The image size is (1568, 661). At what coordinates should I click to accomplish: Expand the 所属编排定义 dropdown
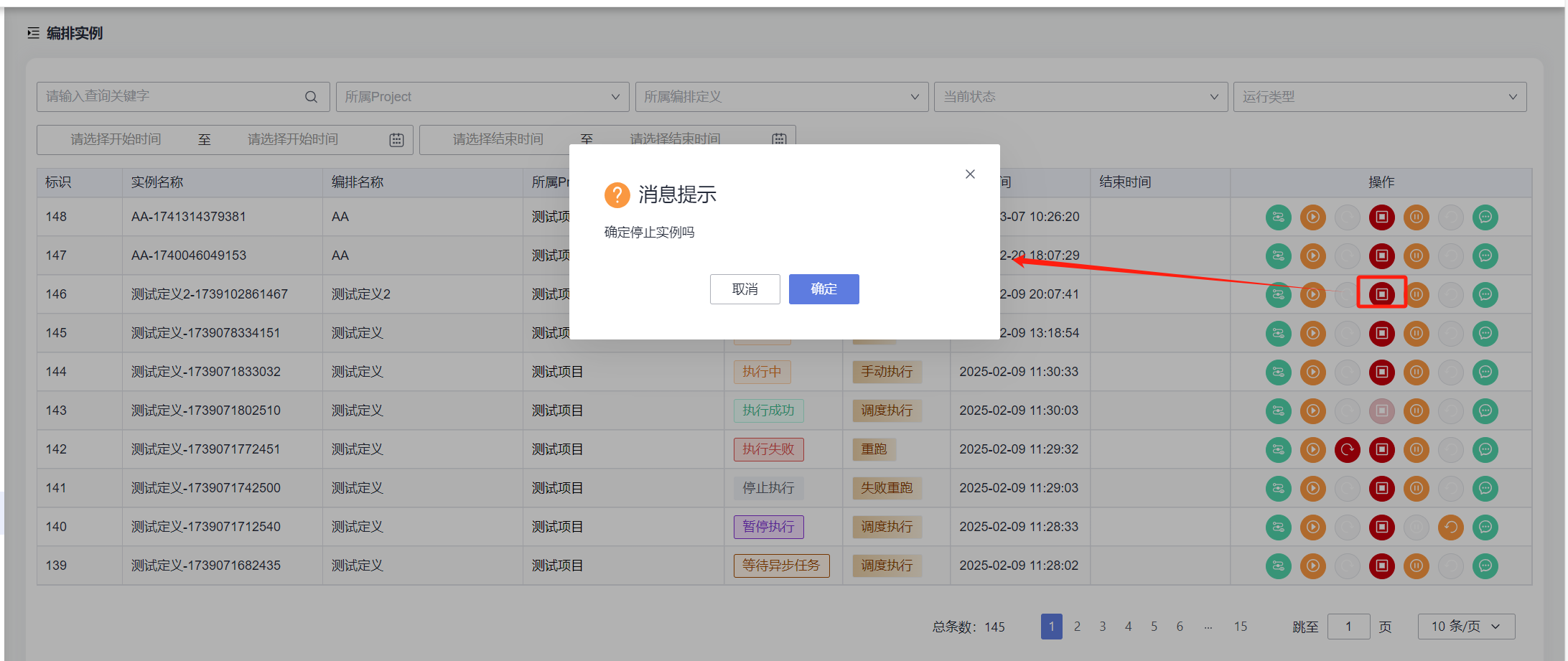click(782, 97)
